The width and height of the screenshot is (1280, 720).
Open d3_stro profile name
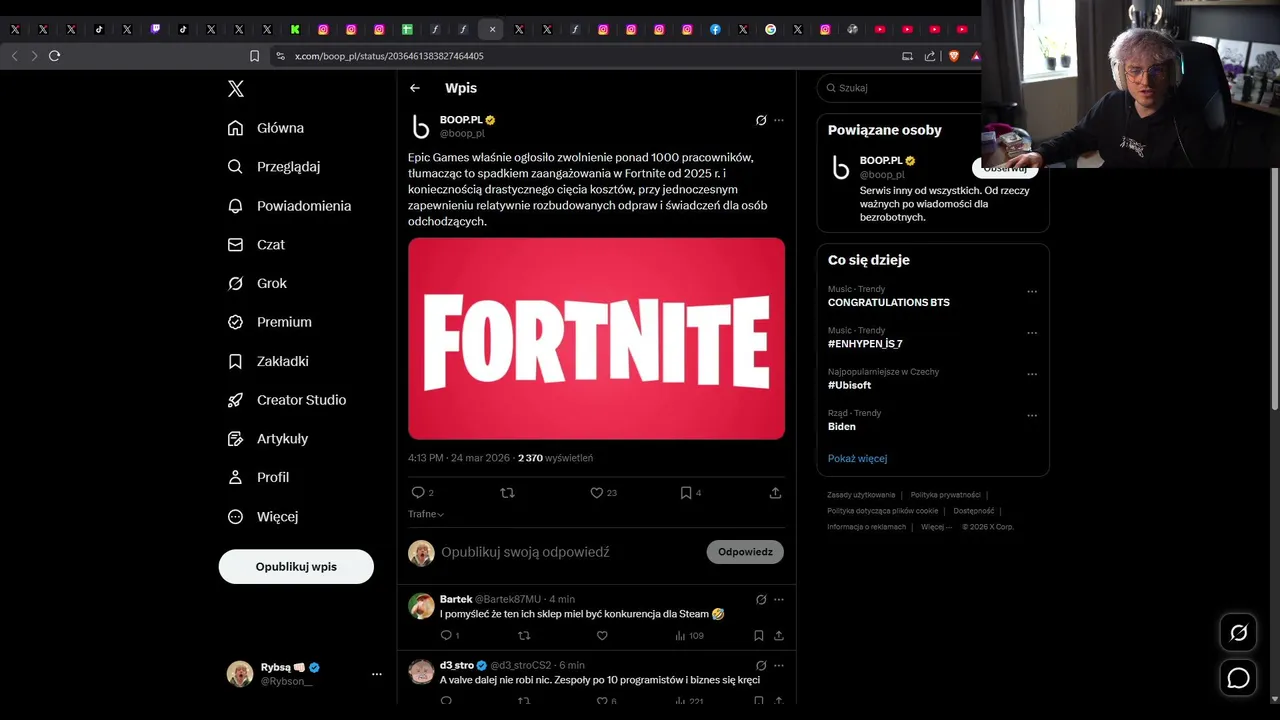457,665
